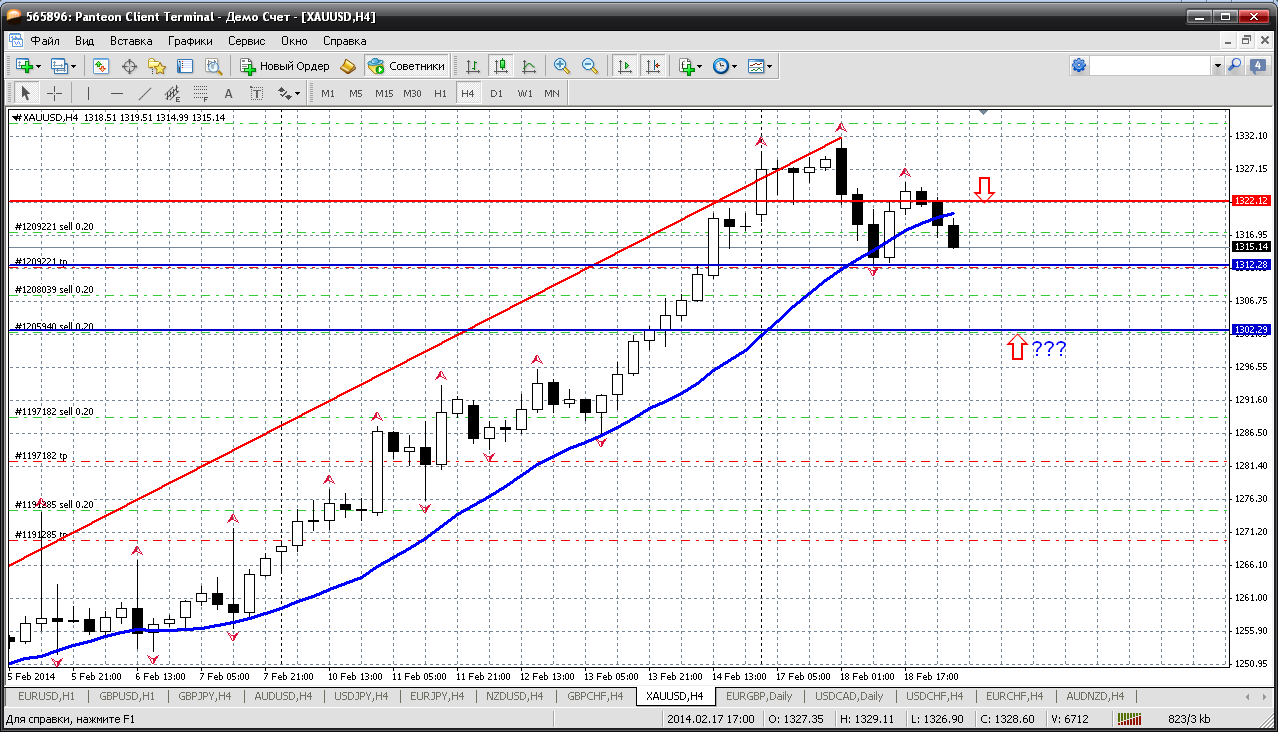Open the Сервис menu
The height and width of the screenshot is (732, 1278).
click(246, 41)
